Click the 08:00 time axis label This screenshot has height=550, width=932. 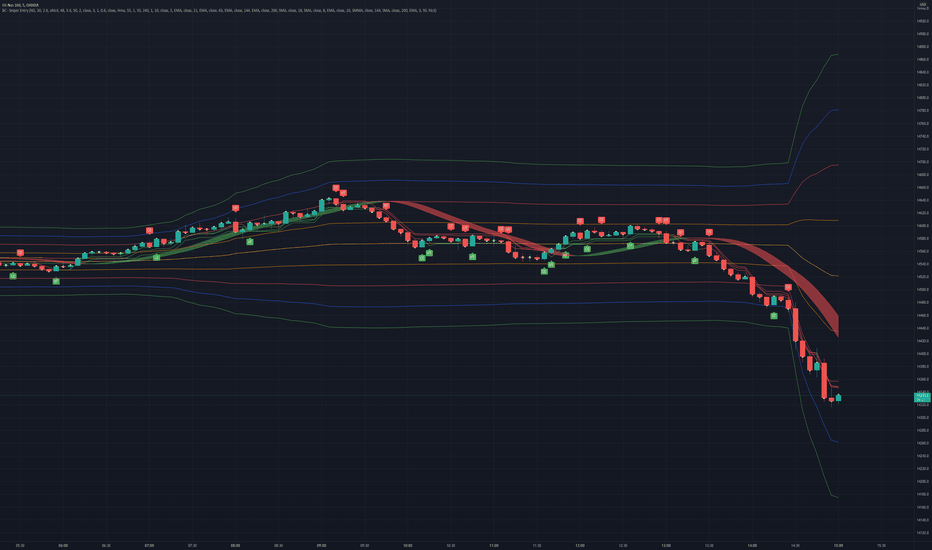(235, 545)
